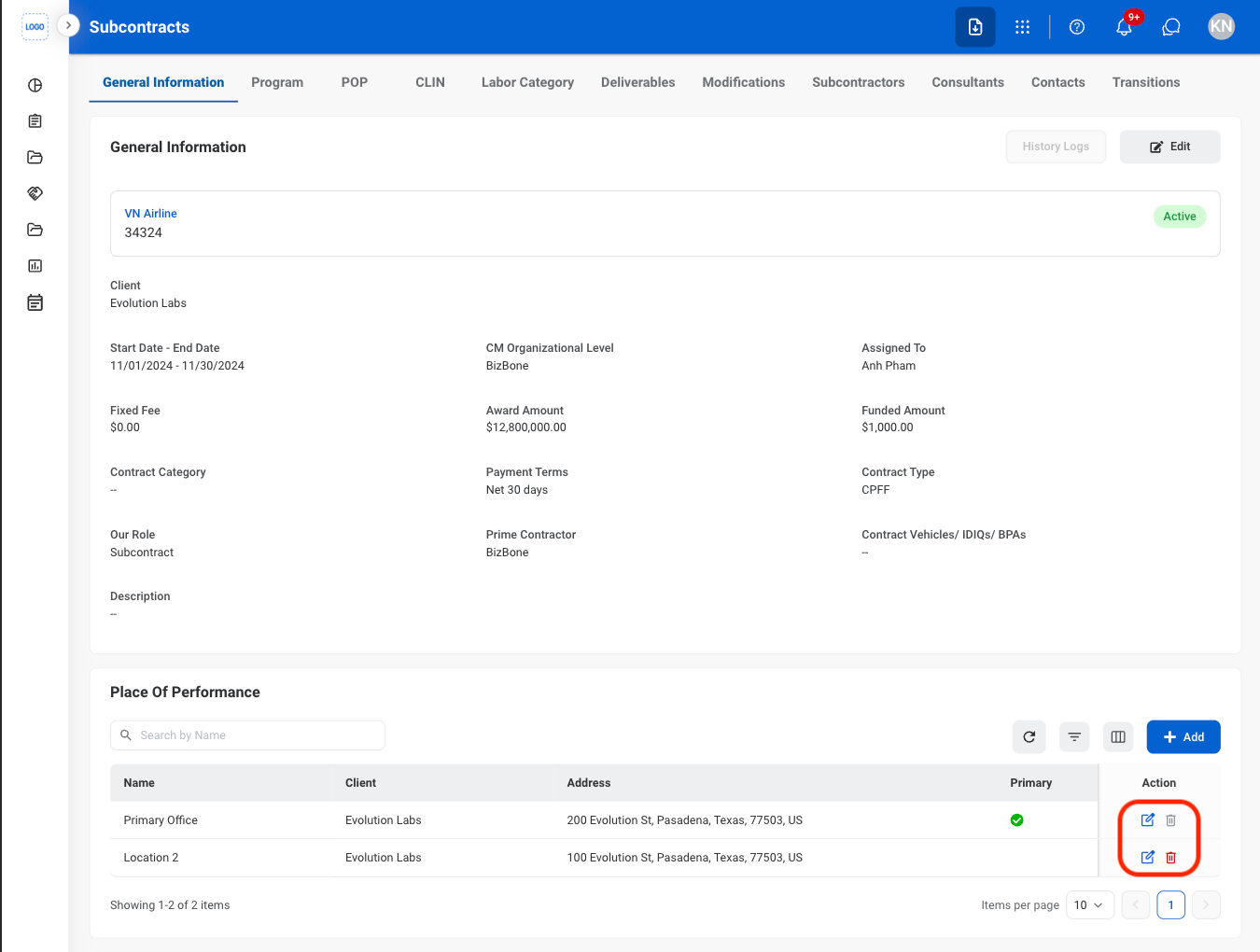Open the help question mark icon
Image resolution: width=1260 pixels, height=952 pixels.
[1077, 27]
